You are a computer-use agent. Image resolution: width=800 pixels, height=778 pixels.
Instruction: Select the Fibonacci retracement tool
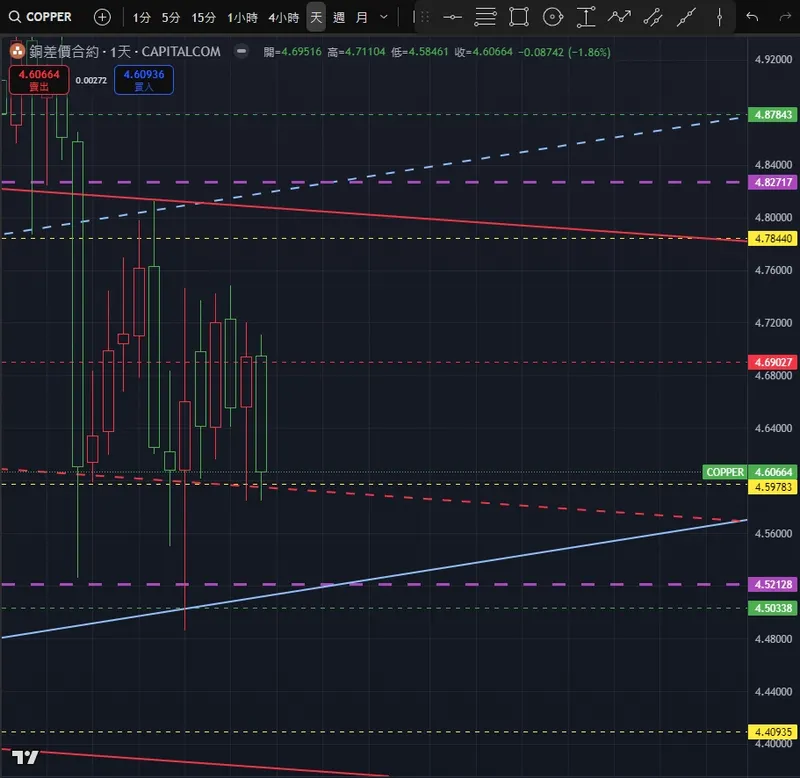point(485,17)
